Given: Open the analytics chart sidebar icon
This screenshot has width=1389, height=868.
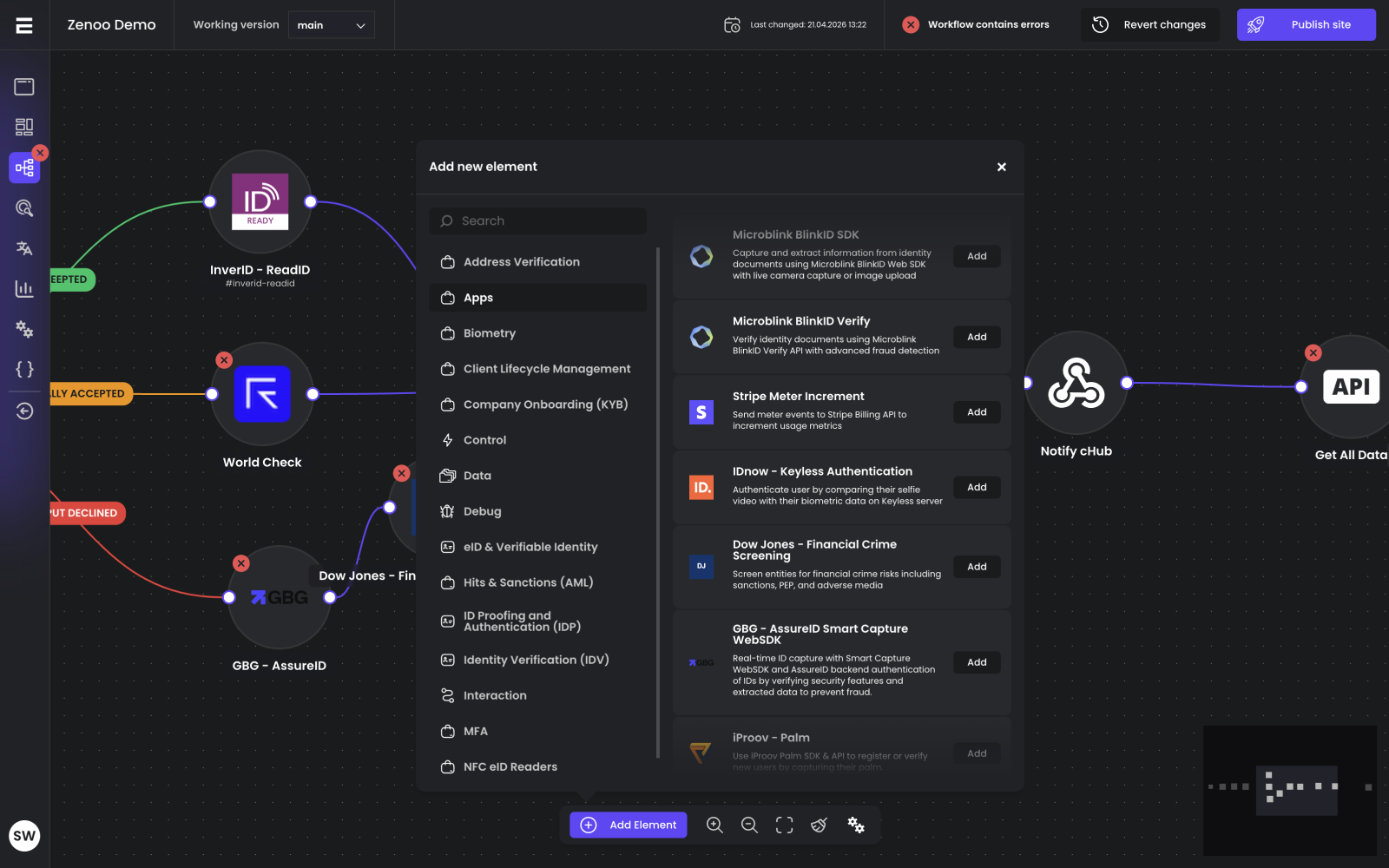Looking at the screenshot, I should [x=24, y=289].
